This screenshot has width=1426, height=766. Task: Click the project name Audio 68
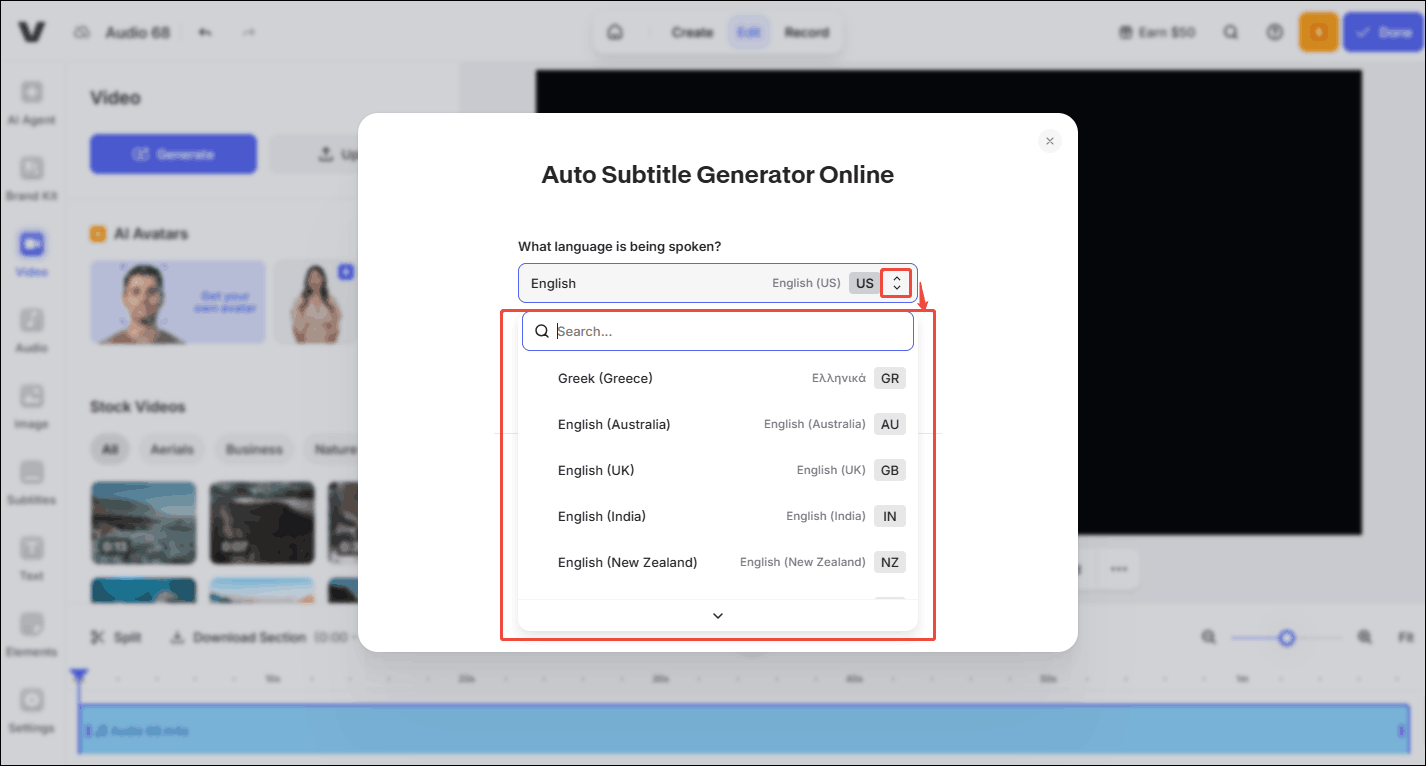[x=137, y=32]
